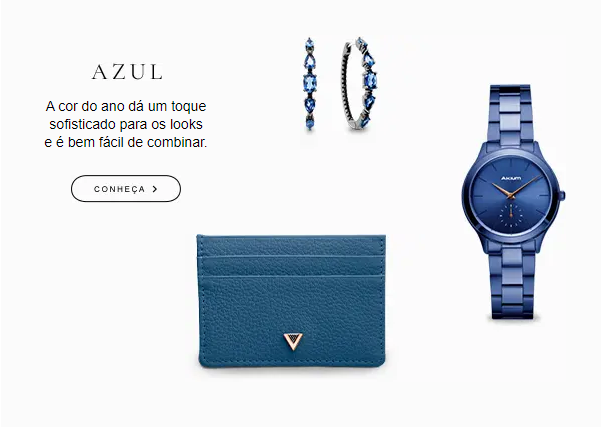
Task: Click the top card slot of the card holder
Action: pos(291,245)
